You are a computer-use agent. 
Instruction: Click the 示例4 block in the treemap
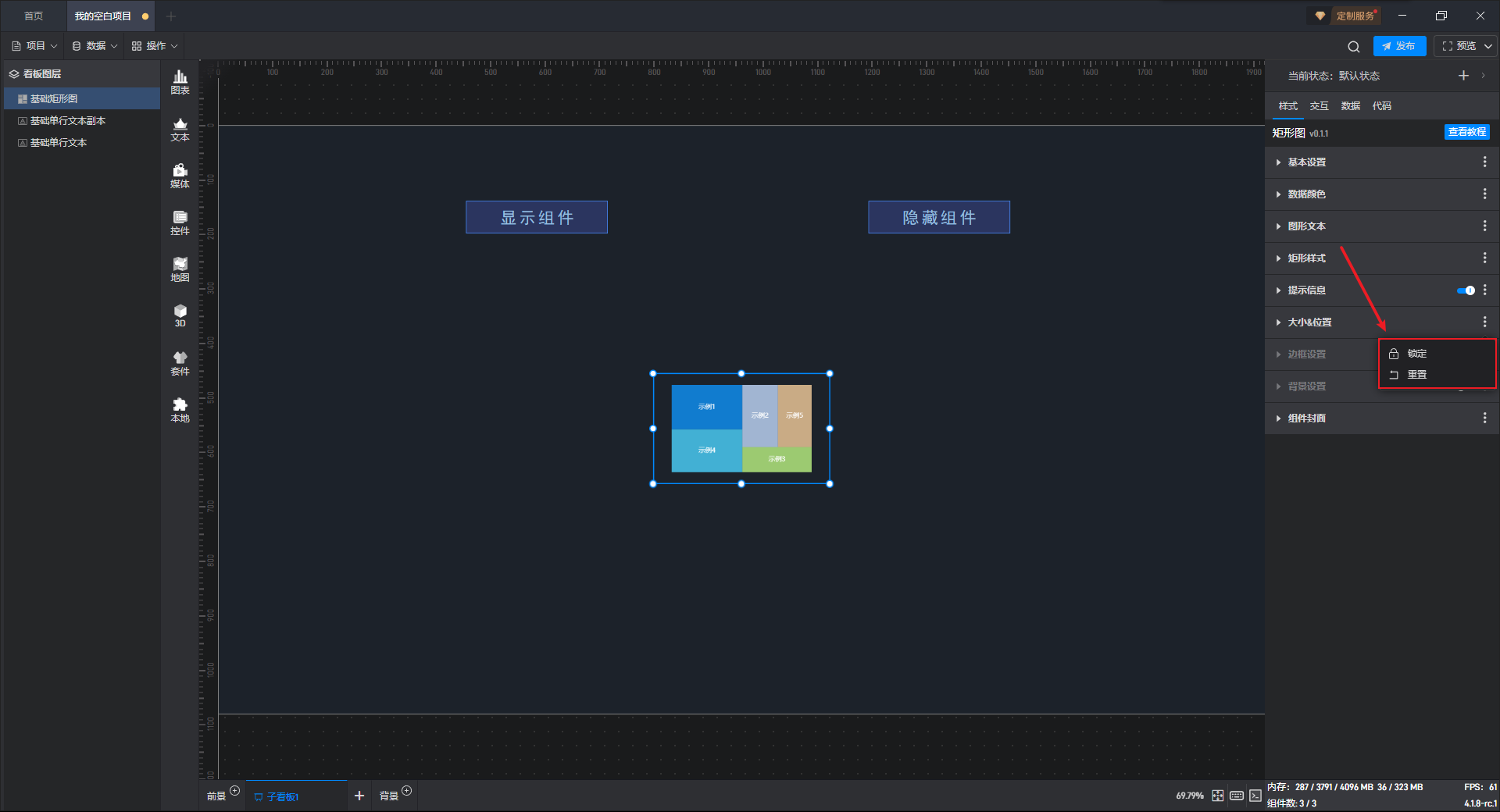pyautogui.click(x=706, y=451)
